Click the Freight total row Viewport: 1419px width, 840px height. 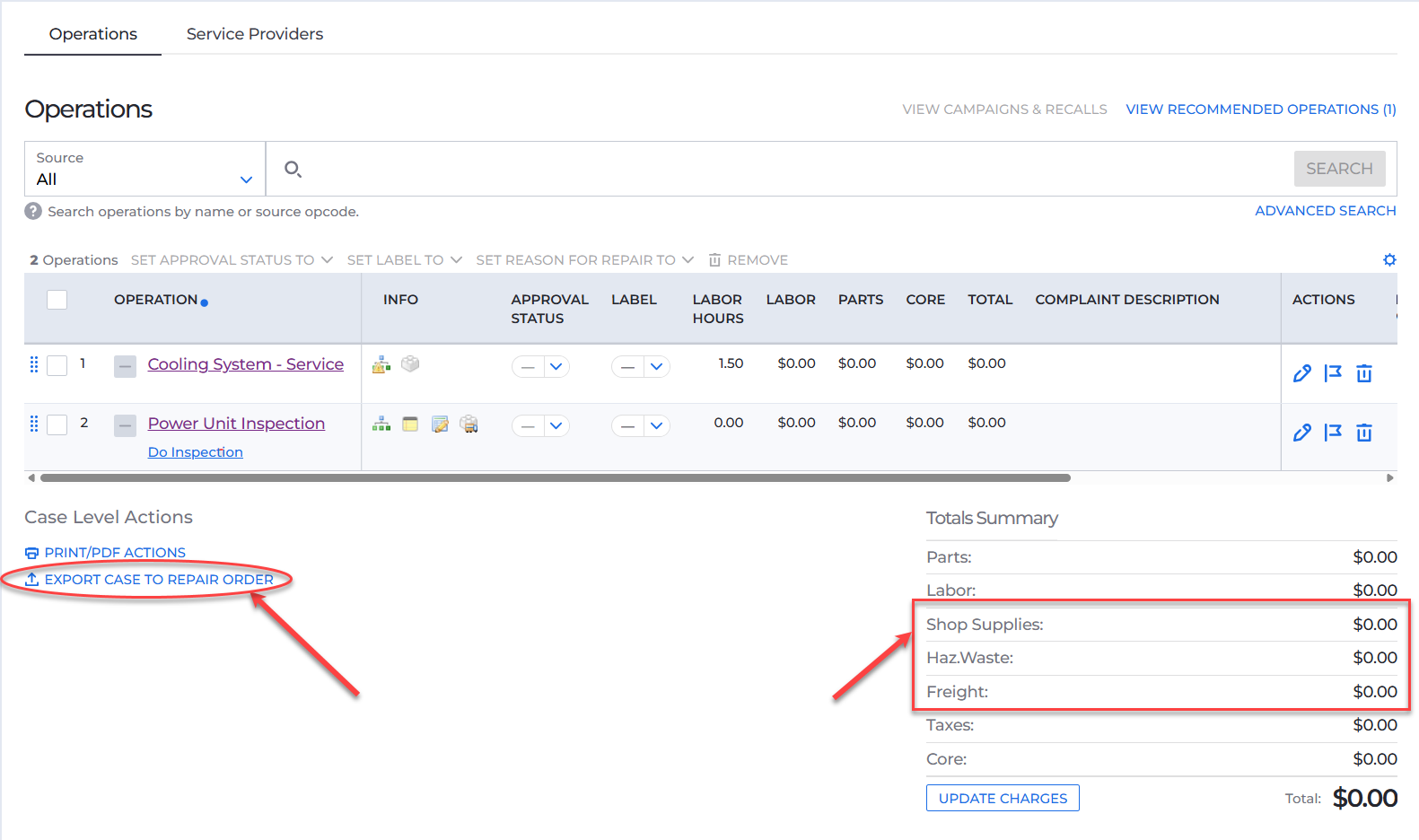[x=1161, y=692]
